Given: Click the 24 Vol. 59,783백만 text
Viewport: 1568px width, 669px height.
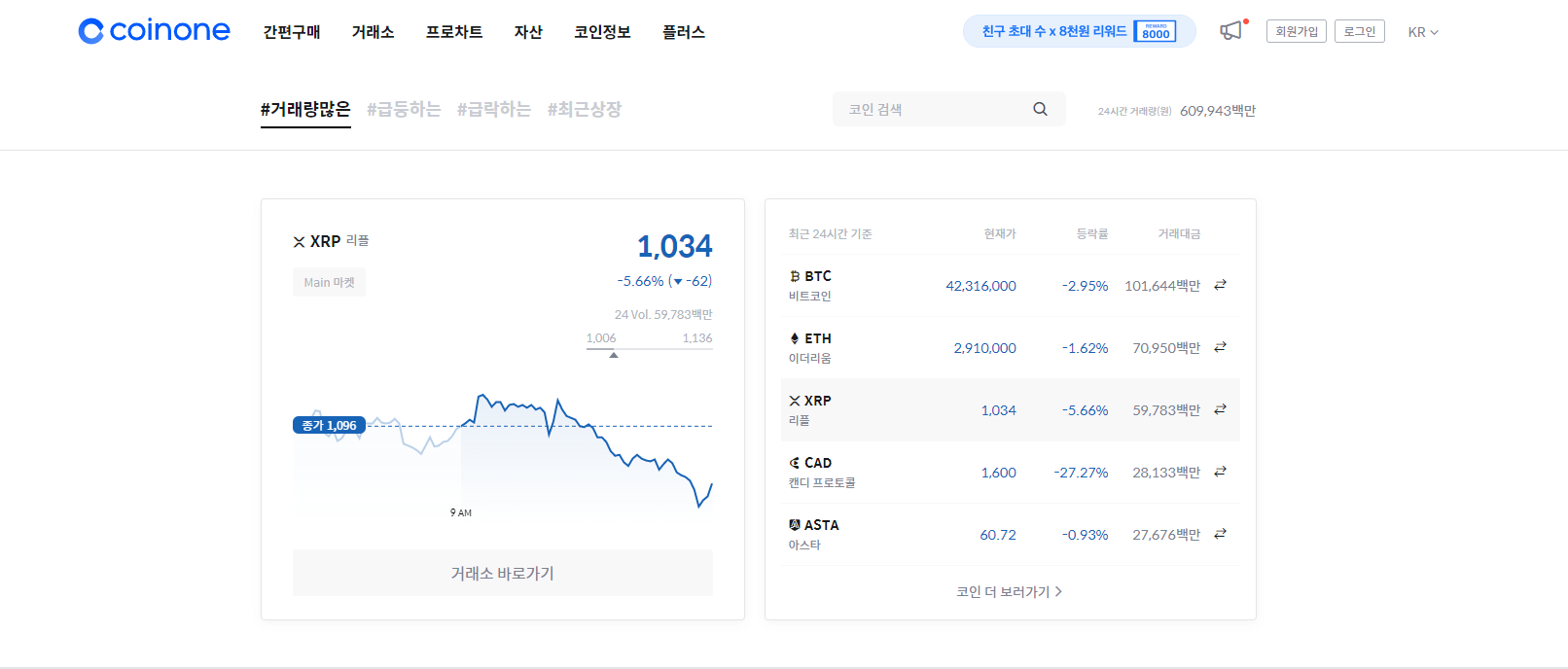Looking at the screenshot, I should 663,315.
